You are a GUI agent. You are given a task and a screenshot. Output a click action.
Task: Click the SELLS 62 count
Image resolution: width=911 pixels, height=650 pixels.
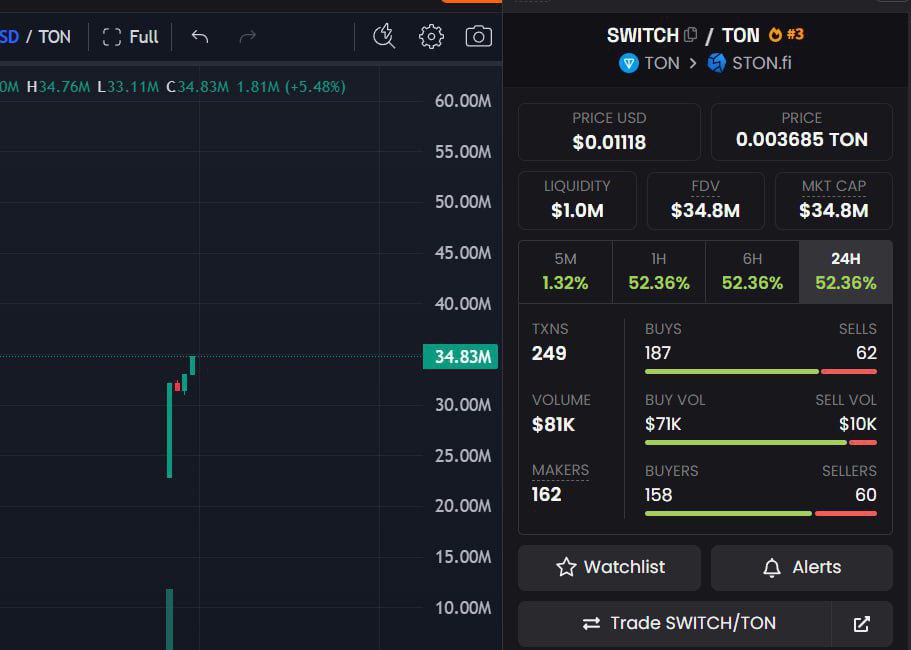(x=866, y=353)
